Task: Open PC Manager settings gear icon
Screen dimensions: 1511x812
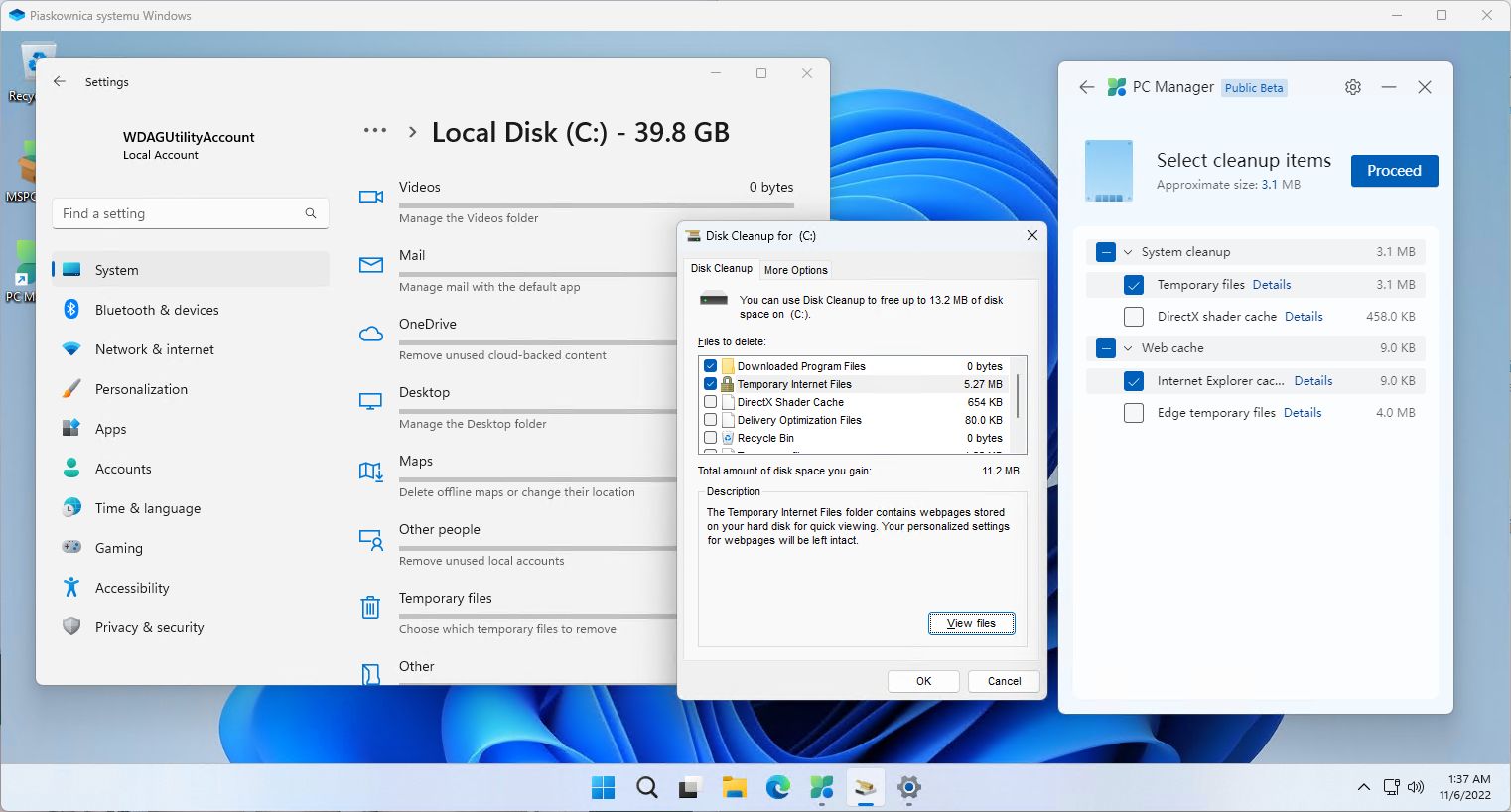Action: click(1352, 87)
